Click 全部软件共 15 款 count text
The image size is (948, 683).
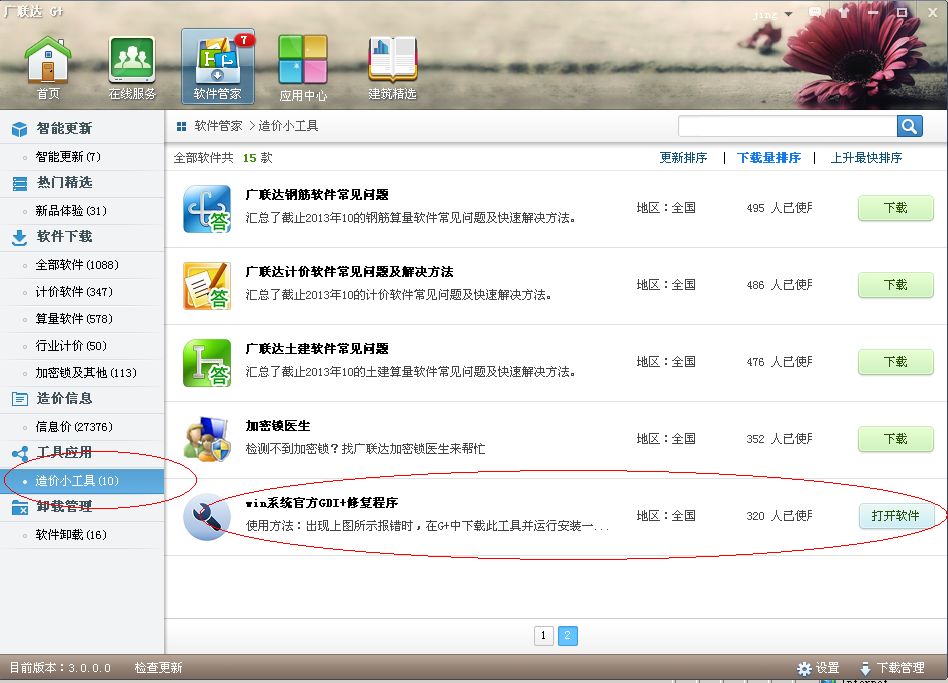(x=223, y=158)
